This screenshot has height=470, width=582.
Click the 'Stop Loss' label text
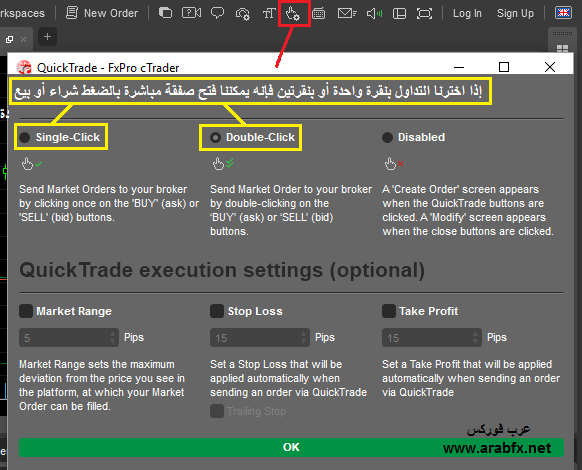click(255, 311)
